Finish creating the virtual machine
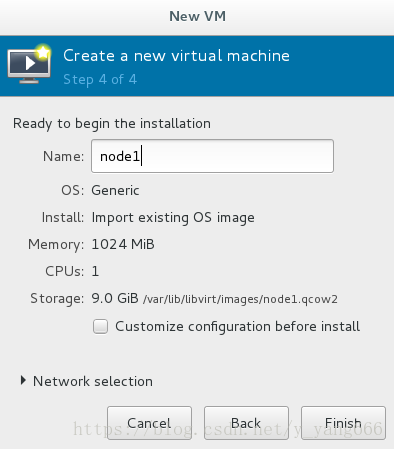The width and height of the screenshot is (394, 449). (x=343, y=423)
